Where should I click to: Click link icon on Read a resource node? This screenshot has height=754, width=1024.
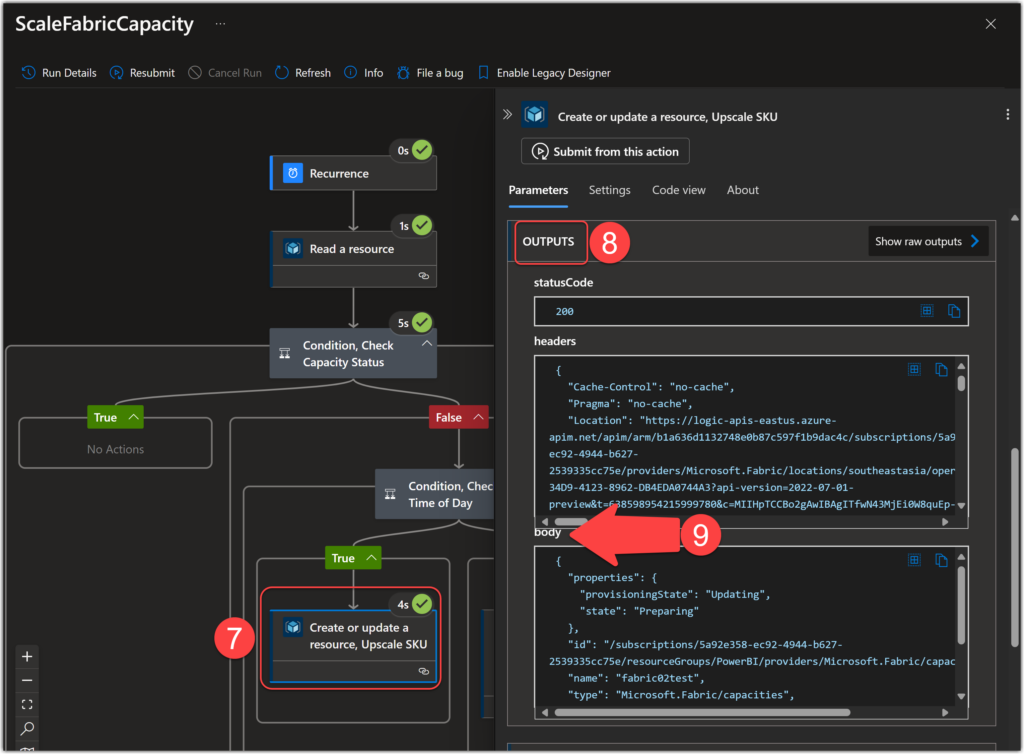click(x=424, y=276)
